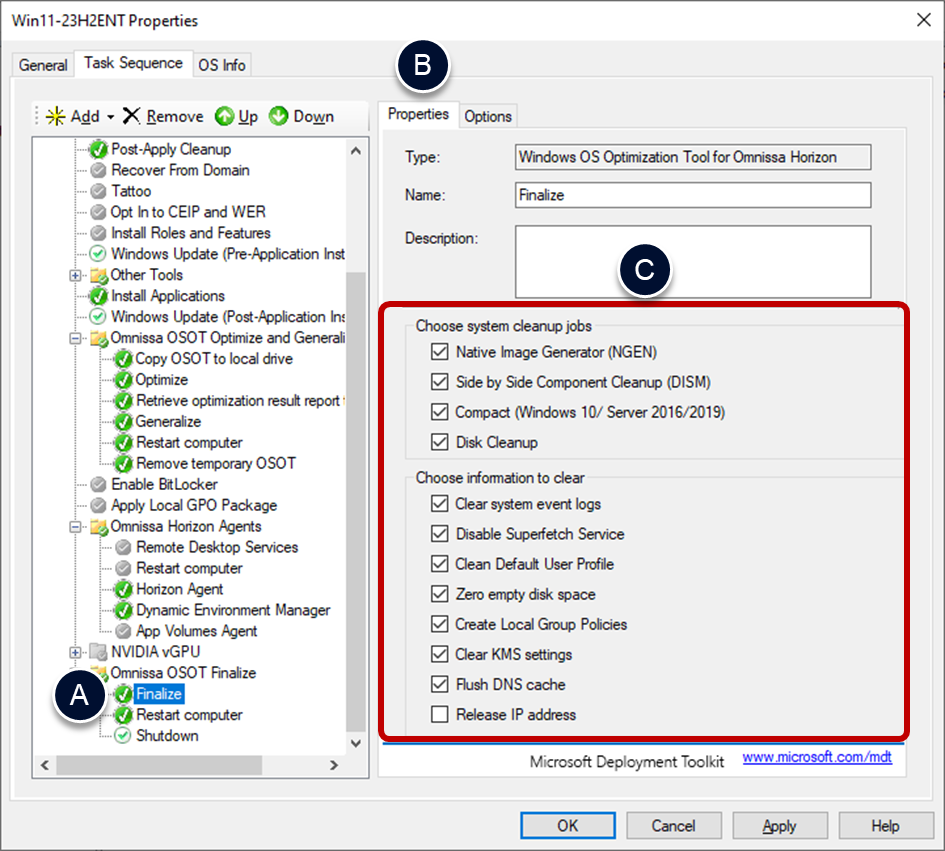This screenshot has width=945, height=851.
Task: Click the Shutdown step check icon
Action: click(123, 736)
